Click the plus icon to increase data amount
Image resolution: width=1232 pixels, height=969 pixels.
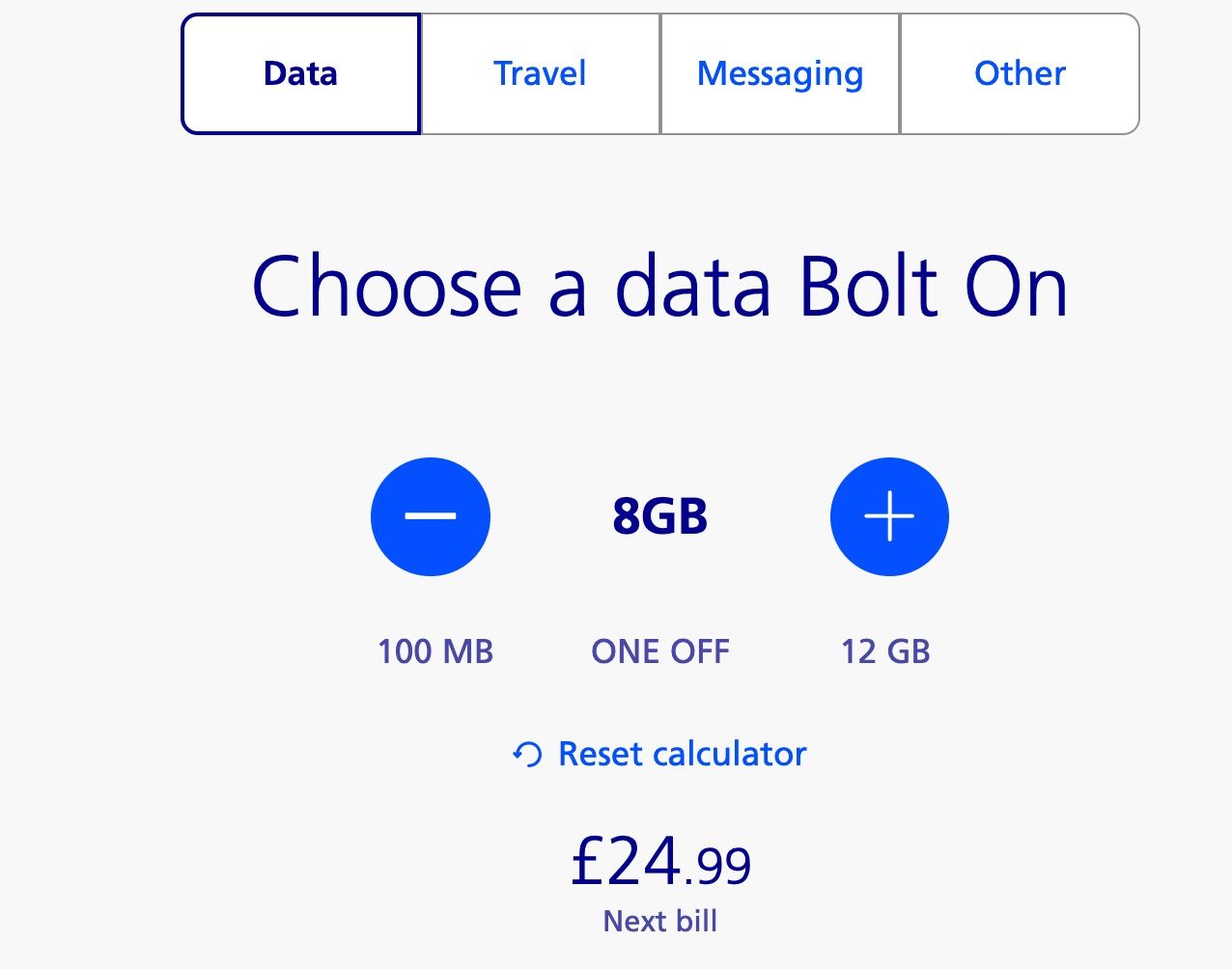(x=889, y=516)
